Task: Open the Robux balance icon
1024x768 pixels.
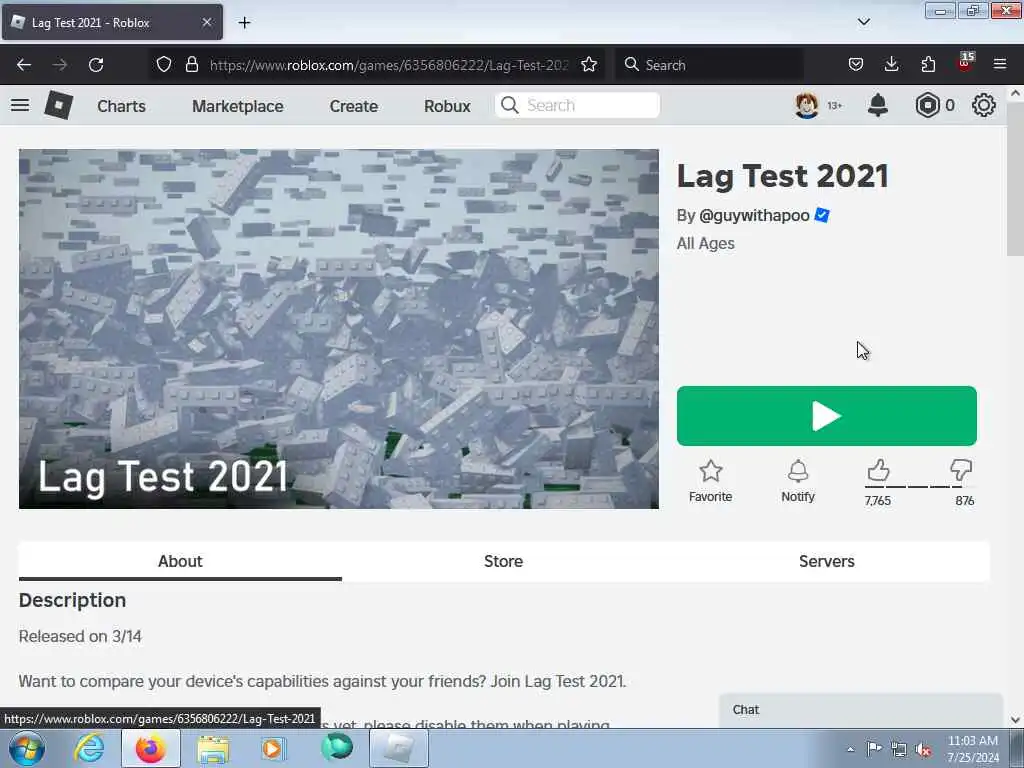Action: [927, 105]
